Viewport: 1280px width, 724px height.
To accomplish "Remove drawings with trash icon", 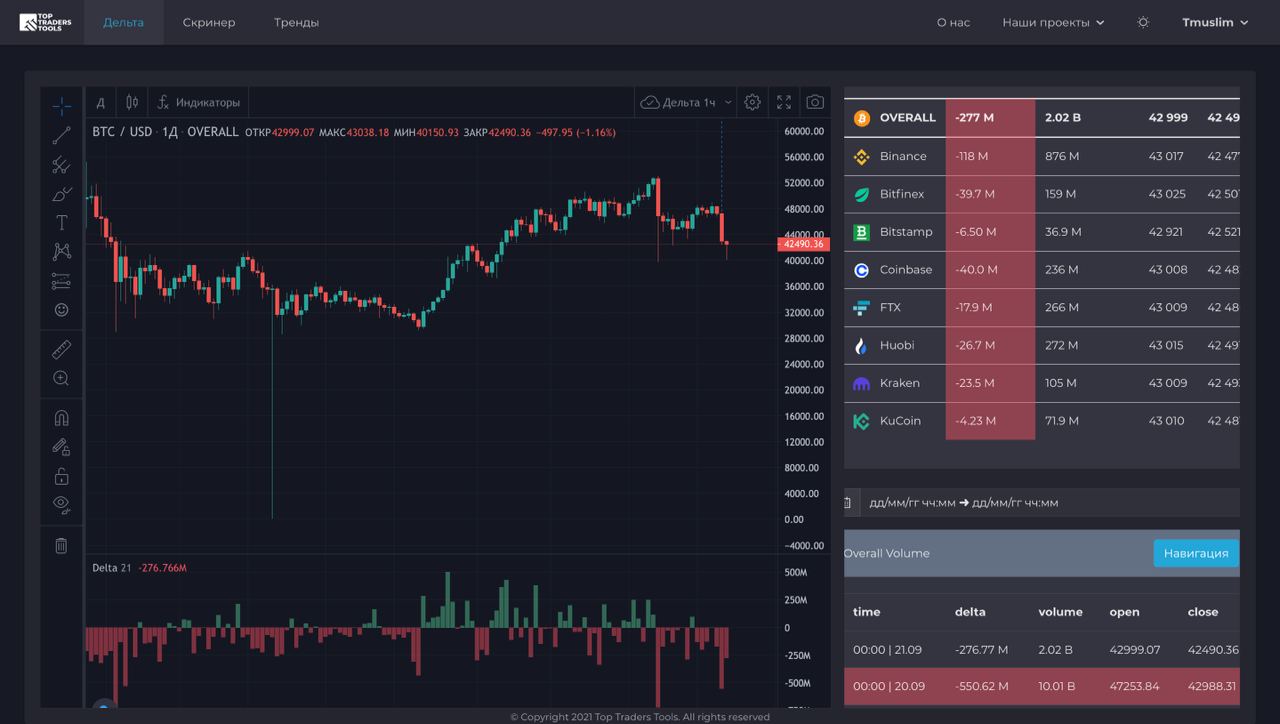I will point(61,545).
